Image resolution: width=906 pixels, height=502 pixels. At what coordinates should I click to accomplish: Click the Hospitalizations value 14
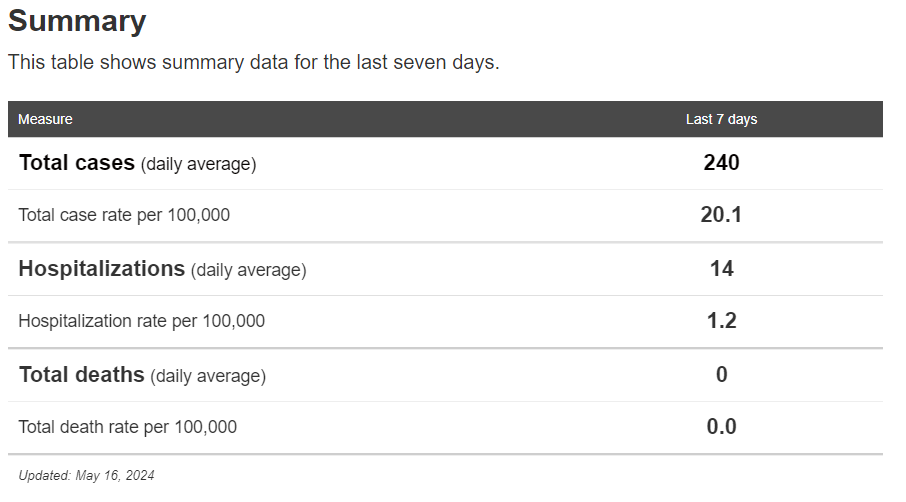tap(721, 268)
